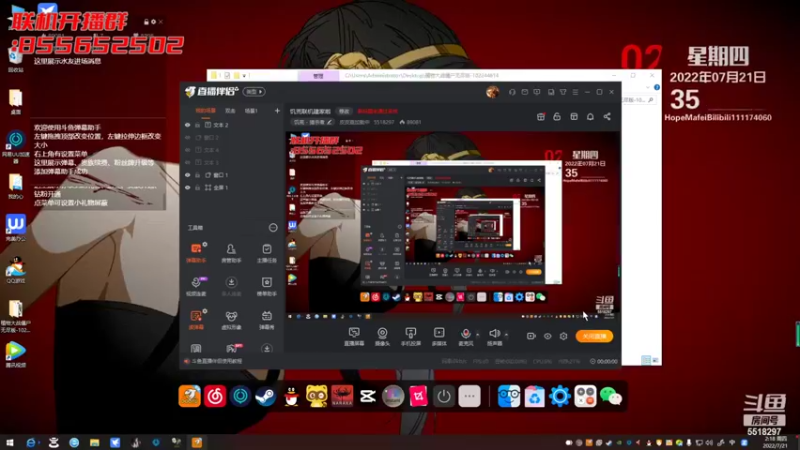Toggle lock on source 文本 2

click(197, 125)
